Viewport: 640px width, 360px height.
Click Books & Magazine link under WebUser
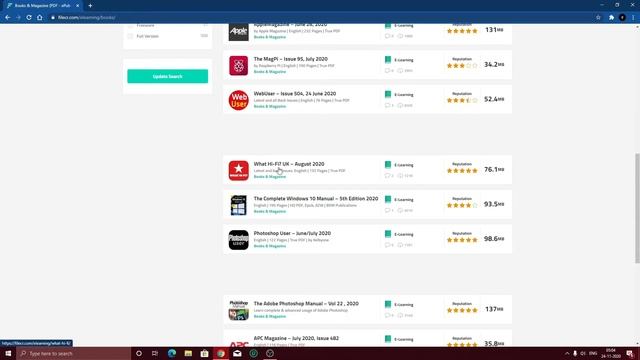click(x=270, y=107)
